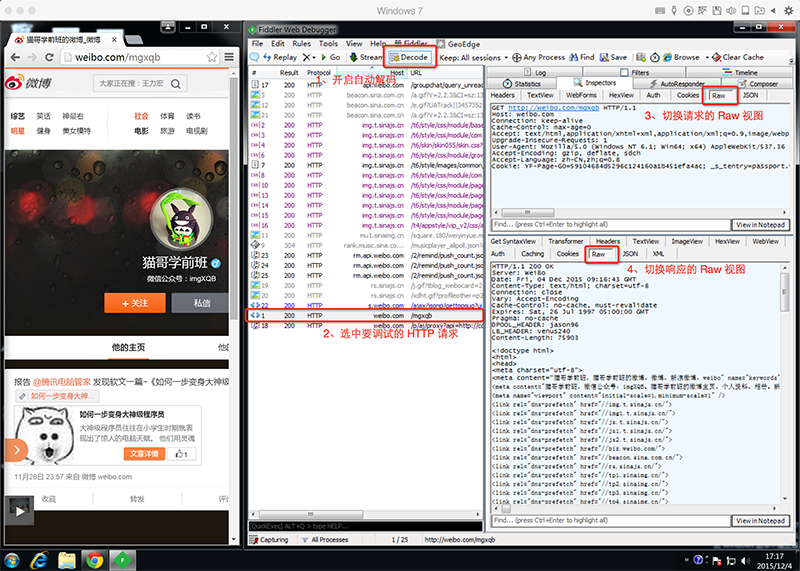Open Windows Explorer folder on taskbar
800x571 pixels.
click(67, 560)
